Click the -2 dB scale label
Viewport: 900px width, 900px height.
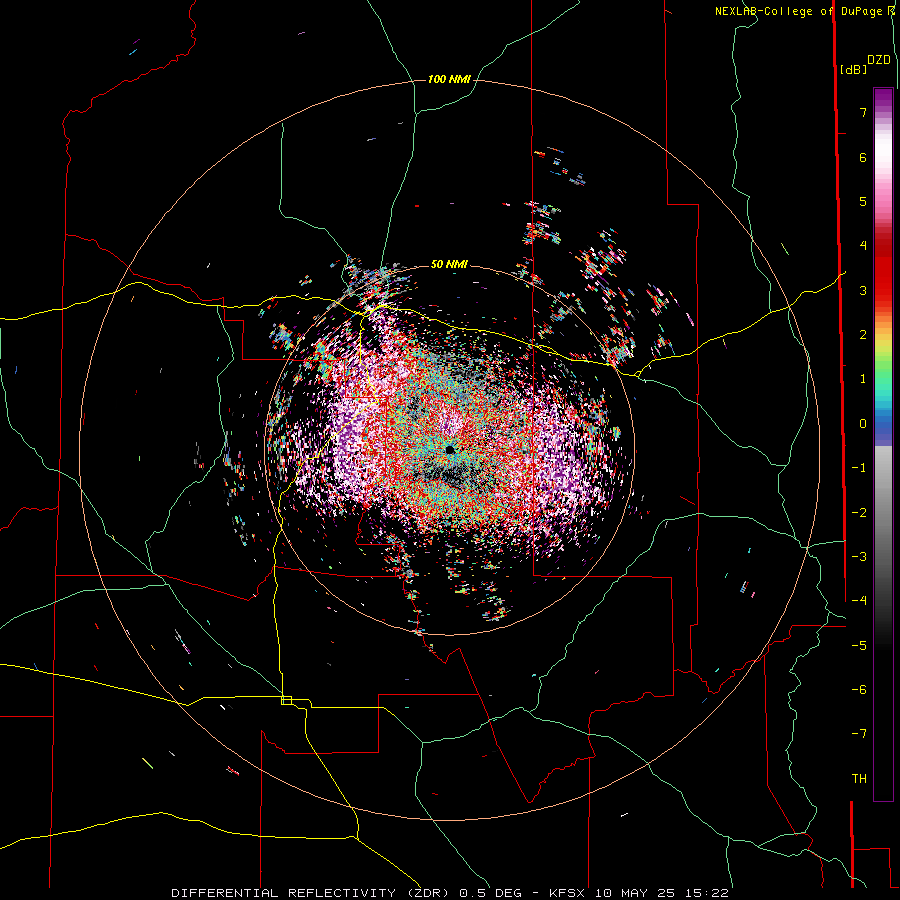859,513
